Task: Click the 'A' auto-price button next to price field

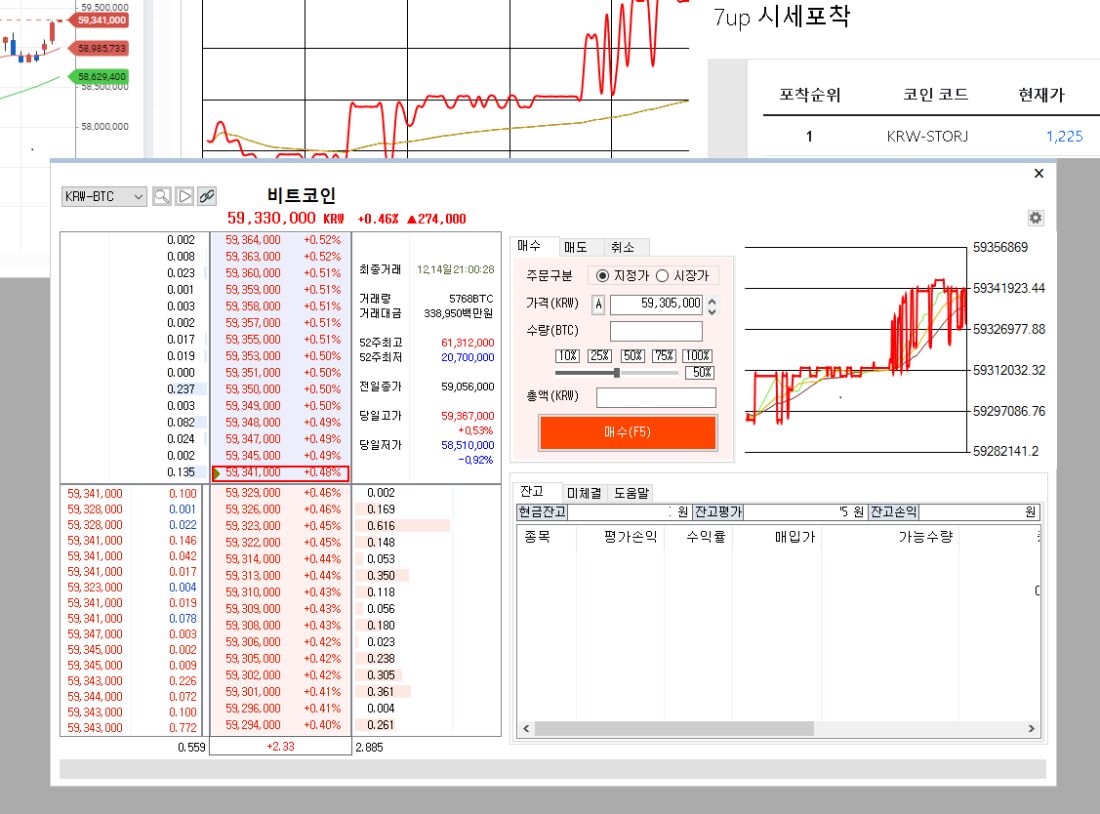Action: coord(599,304)
